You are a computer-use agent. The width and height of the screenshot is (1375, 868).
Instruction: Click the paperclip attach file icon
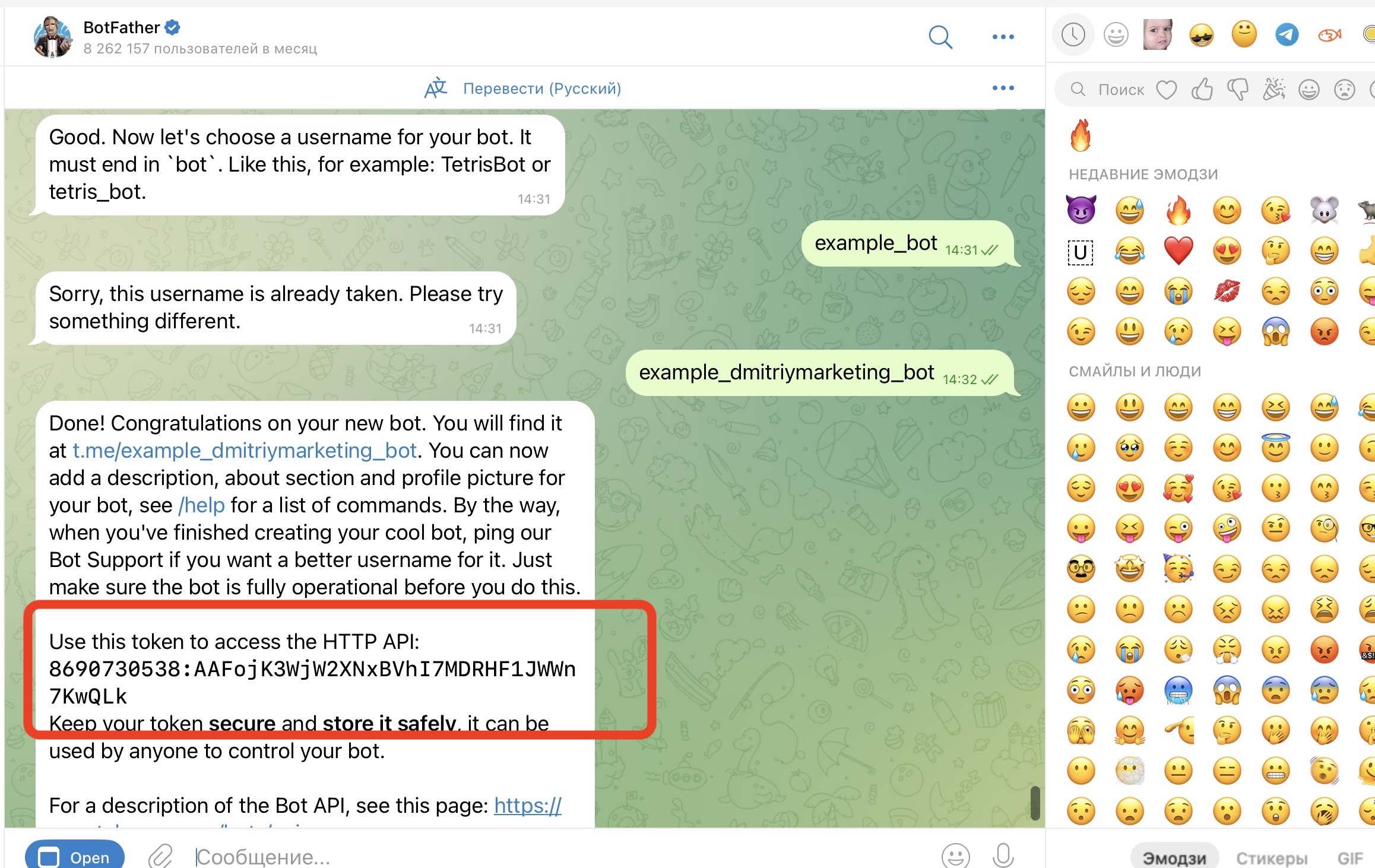point(160,856)
